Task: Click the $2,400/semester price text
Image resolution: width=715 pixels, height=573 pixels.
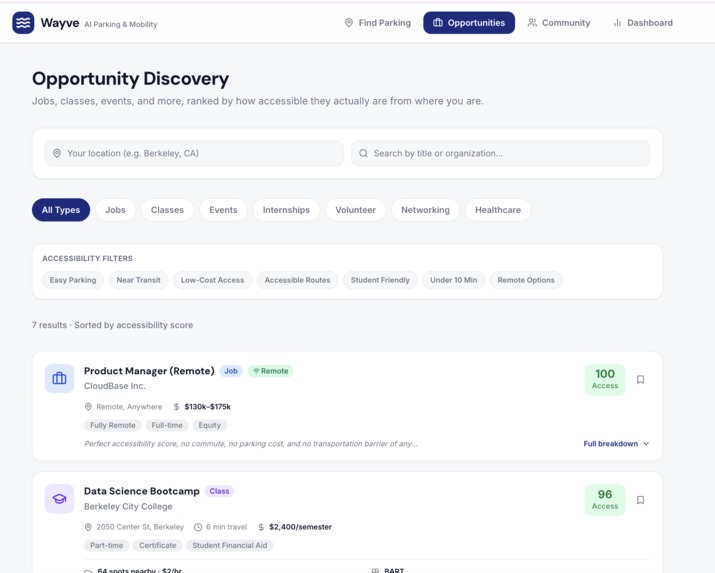Action: 301,527
